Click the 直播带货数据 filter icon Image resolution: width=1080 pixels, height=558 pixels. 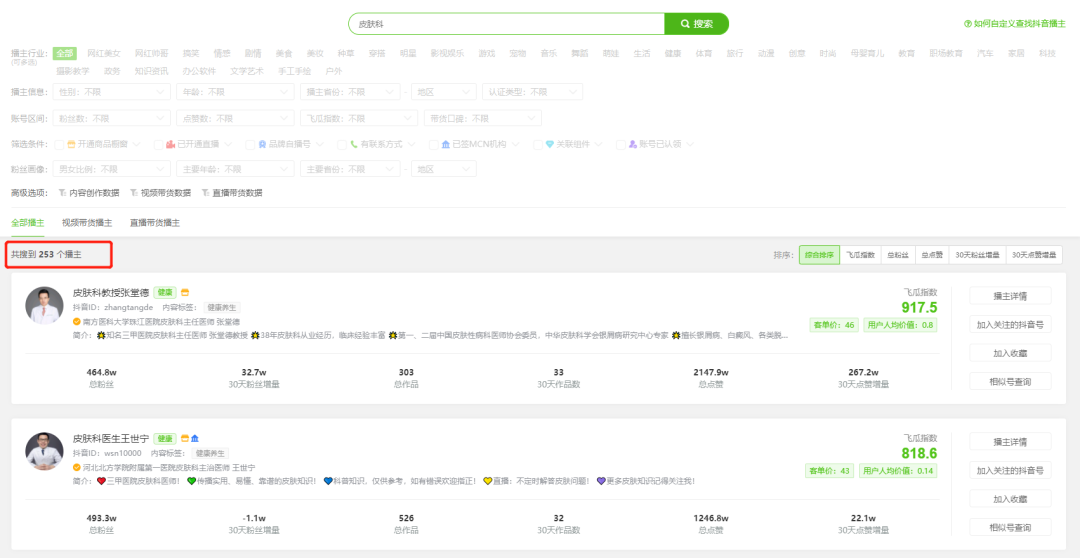point(206,193)
